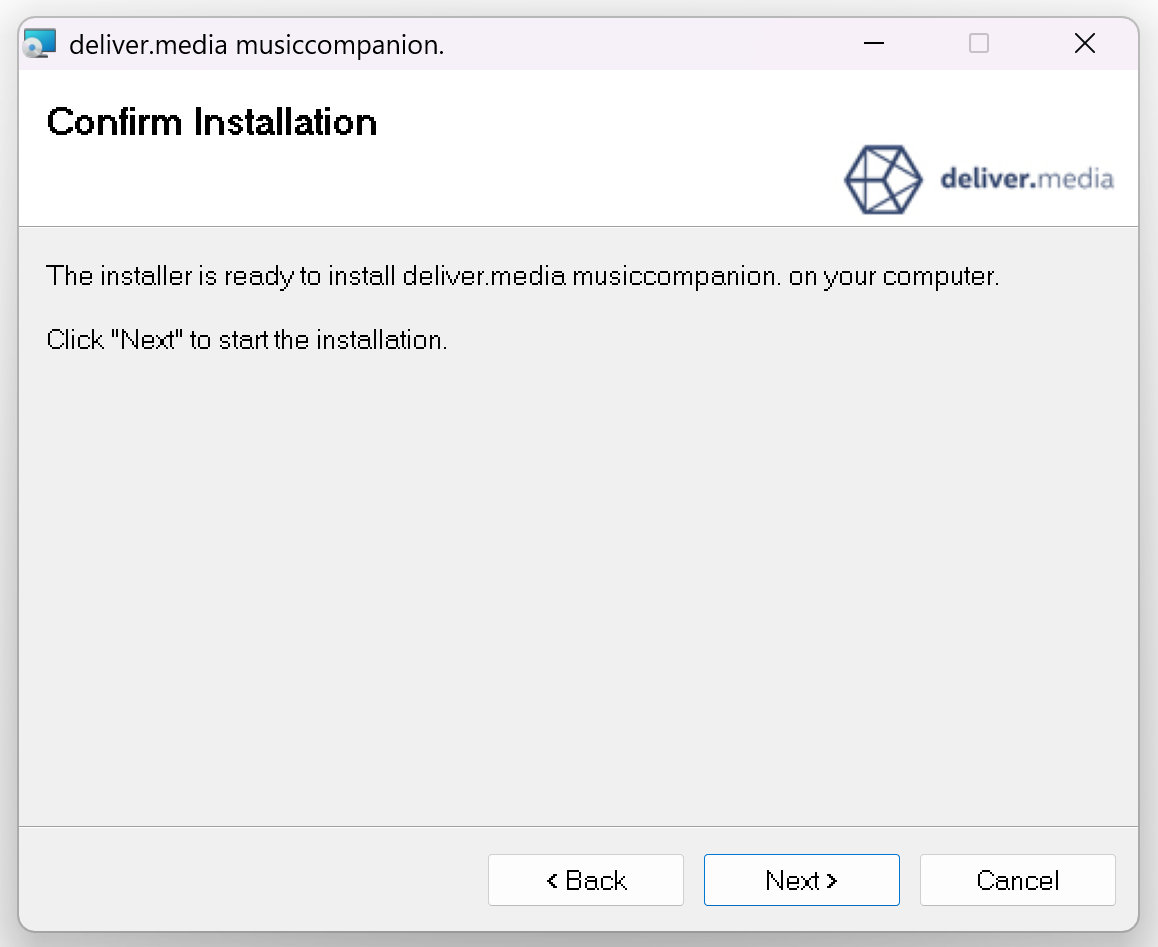Image resolution: width=1158 pixels, height=947 pixels.
Task: Click the disabled maximize button
Action: pos(979,44)
